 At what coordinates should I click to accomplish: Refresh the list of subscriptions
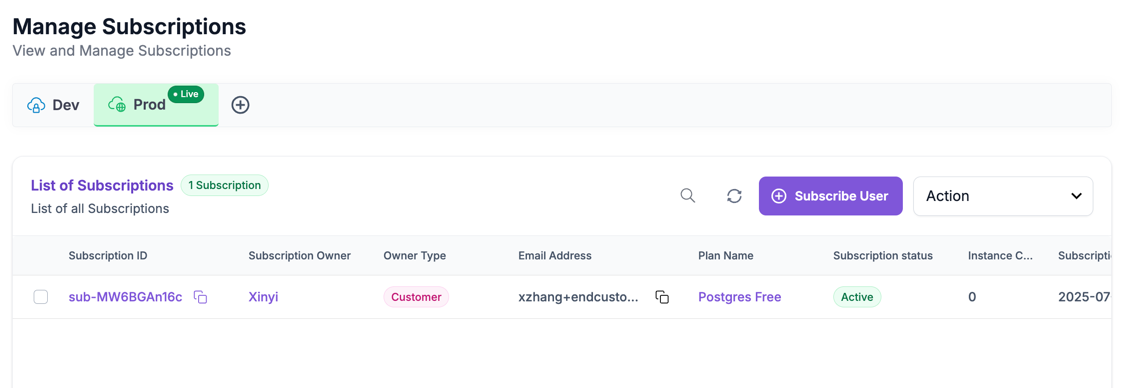(x=734, y=196)
